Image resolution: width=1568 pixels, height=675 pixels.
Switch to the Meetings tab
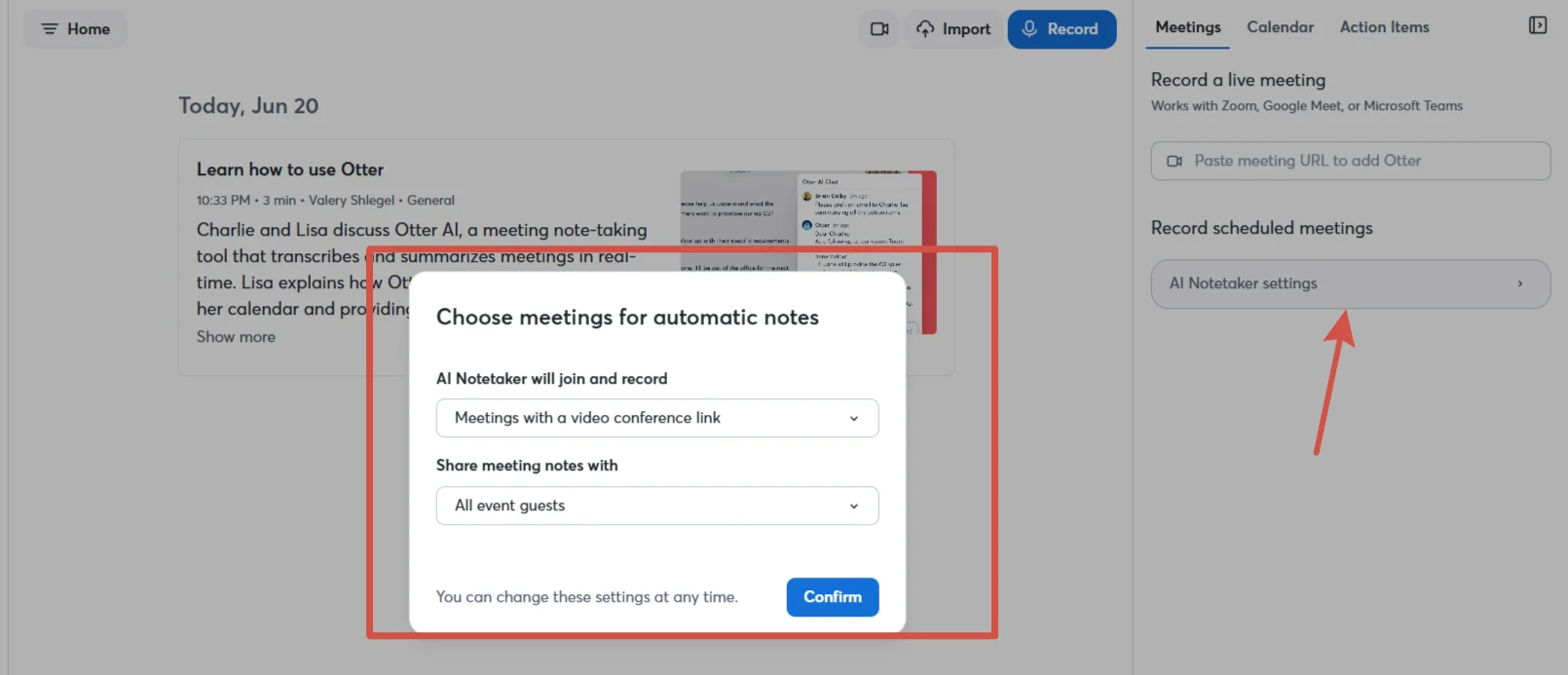pyautogui.click(x=1188, y=27)
